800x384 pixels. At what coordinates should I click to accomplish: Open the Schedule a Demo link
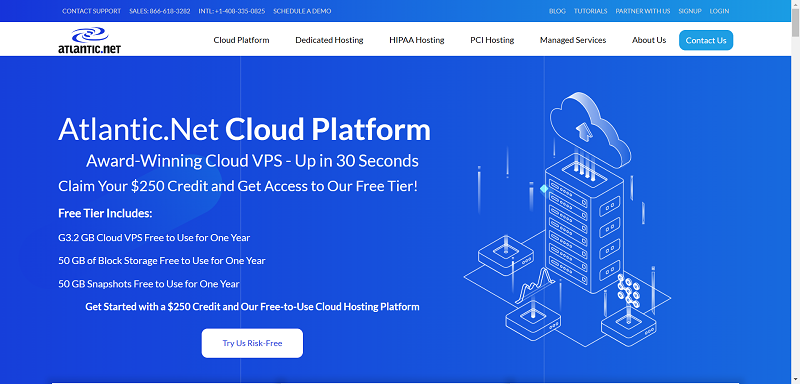[x=302, y=11]
